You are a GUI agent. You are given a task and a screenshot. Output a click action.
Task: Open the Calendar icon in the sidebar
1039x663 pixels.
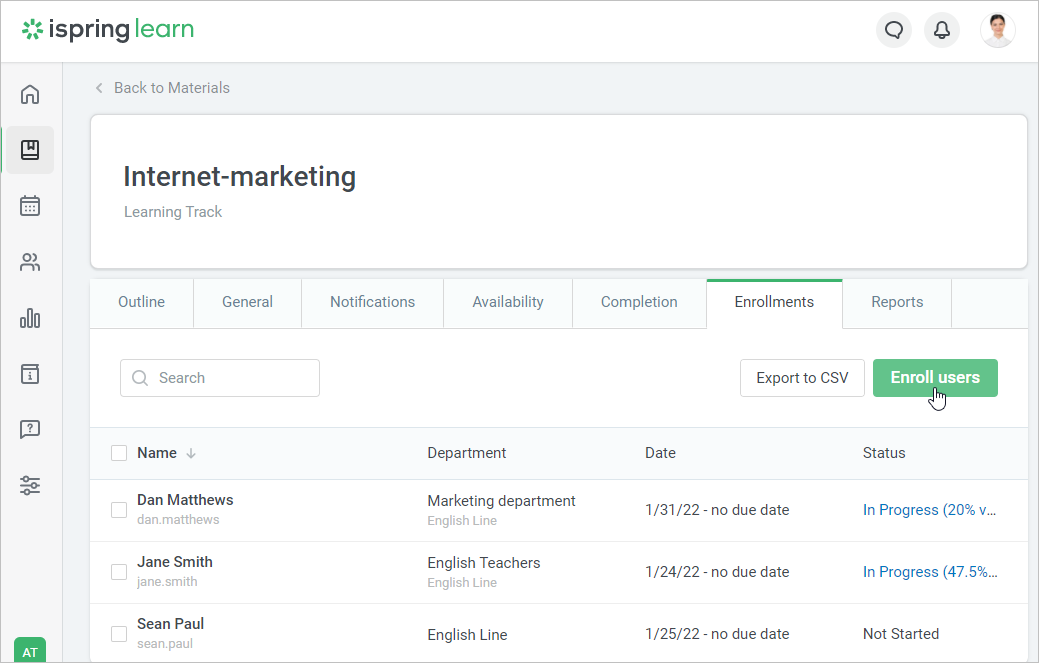coord(29,205)
